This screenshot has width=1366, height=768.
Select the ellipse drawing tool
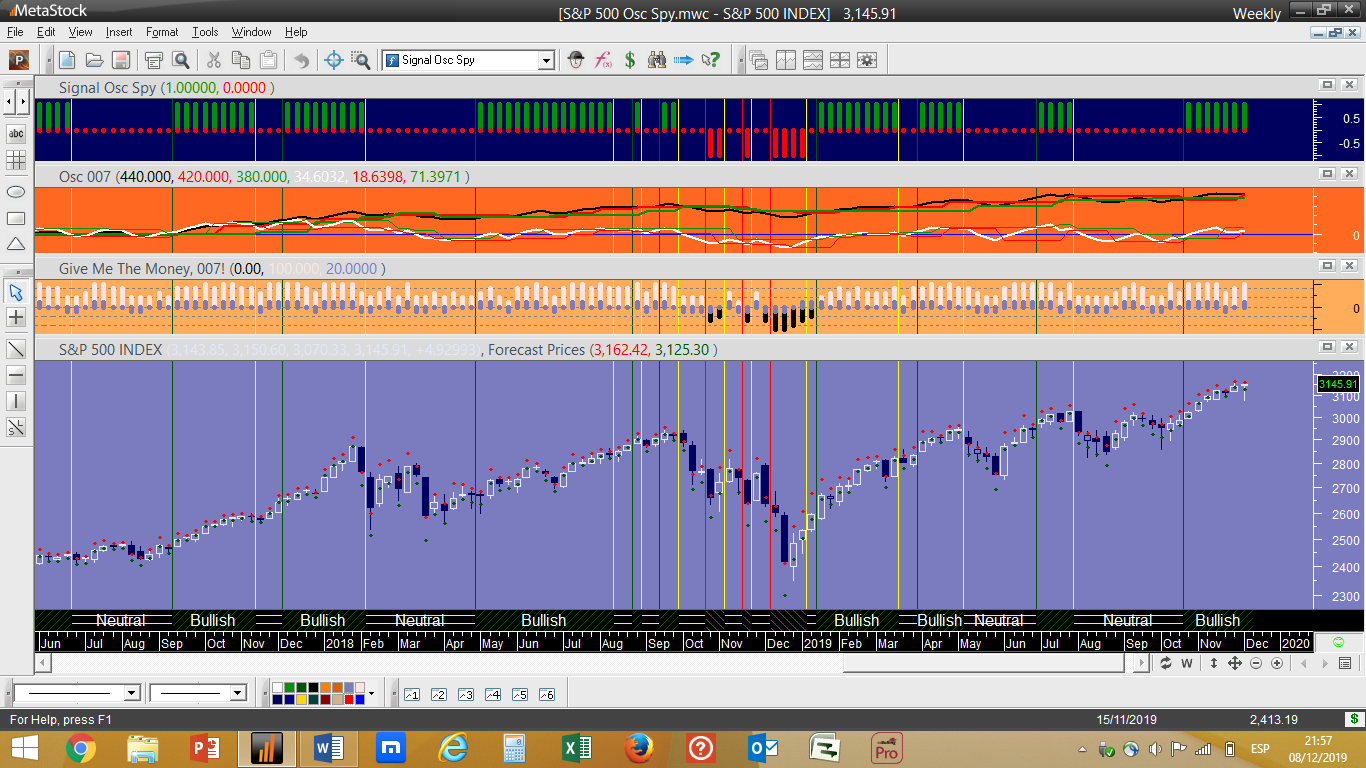(x=16, y=191)
